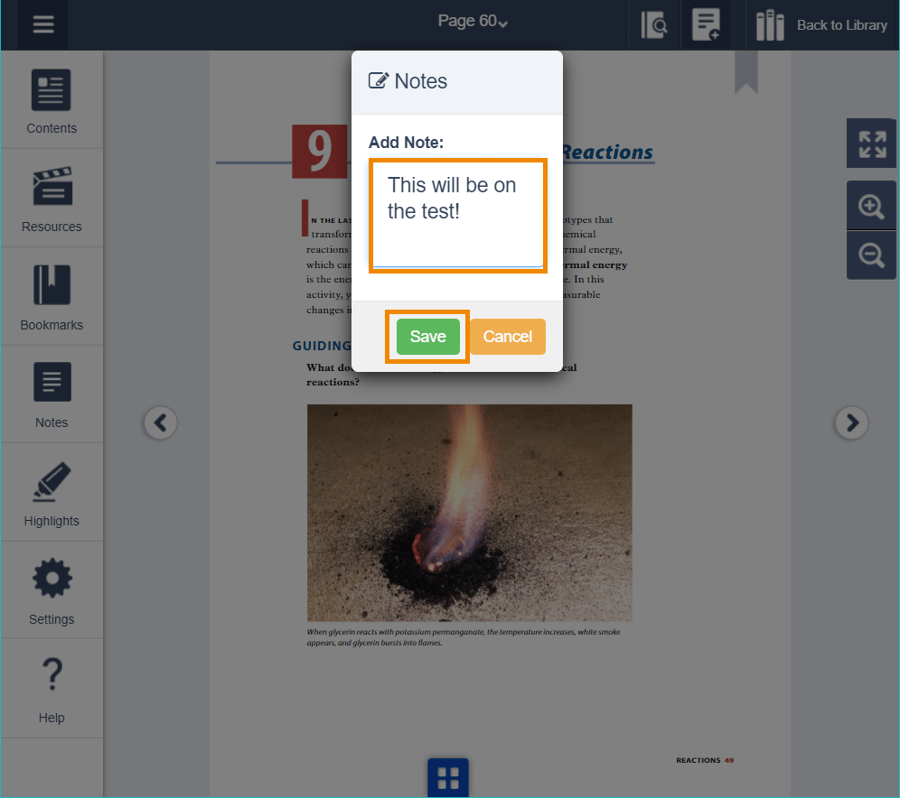900x798 pixels.
Task: Open the Help question mark
Action: pyautogui.click(x=51, y=689)
